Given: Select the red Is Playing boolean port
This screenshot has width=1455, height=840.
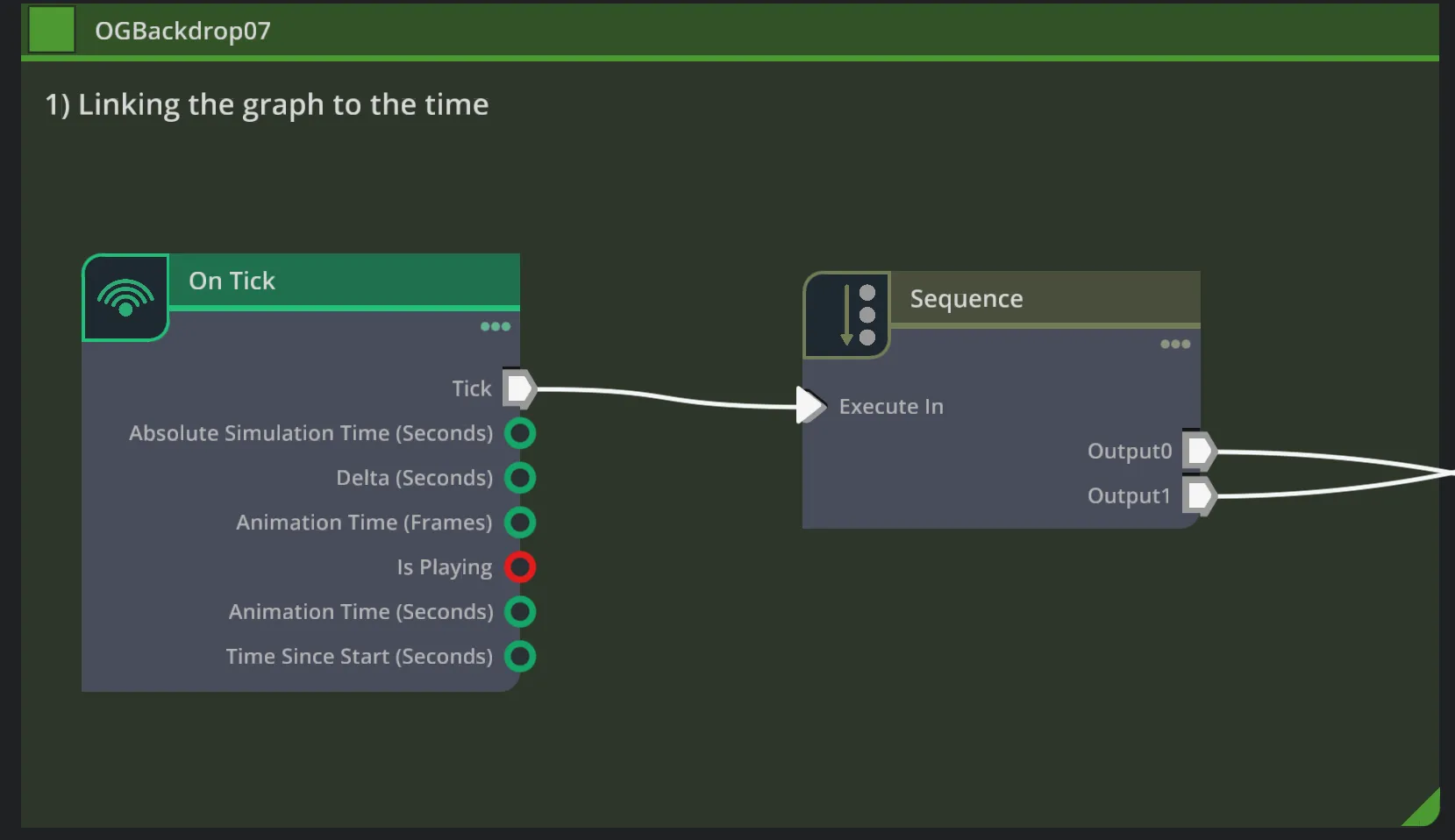Looking at the screenshot, I should click(520, 567).
